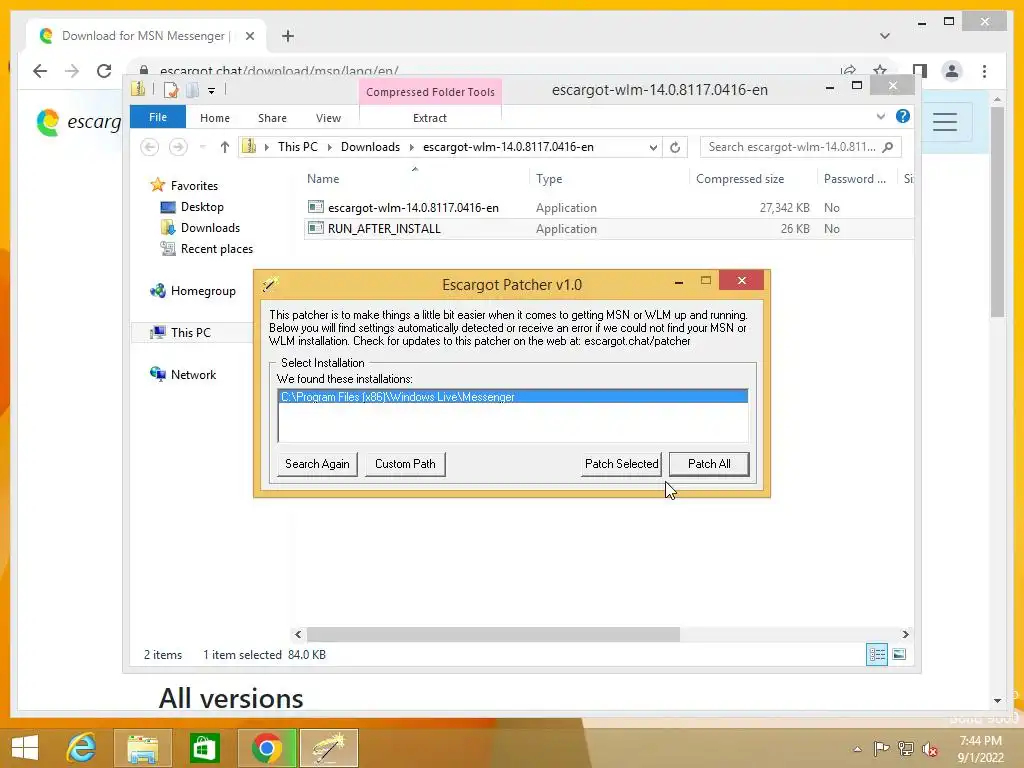Sort by Password column header
This screenshot has height=768, width=1024.
point(854,179)
